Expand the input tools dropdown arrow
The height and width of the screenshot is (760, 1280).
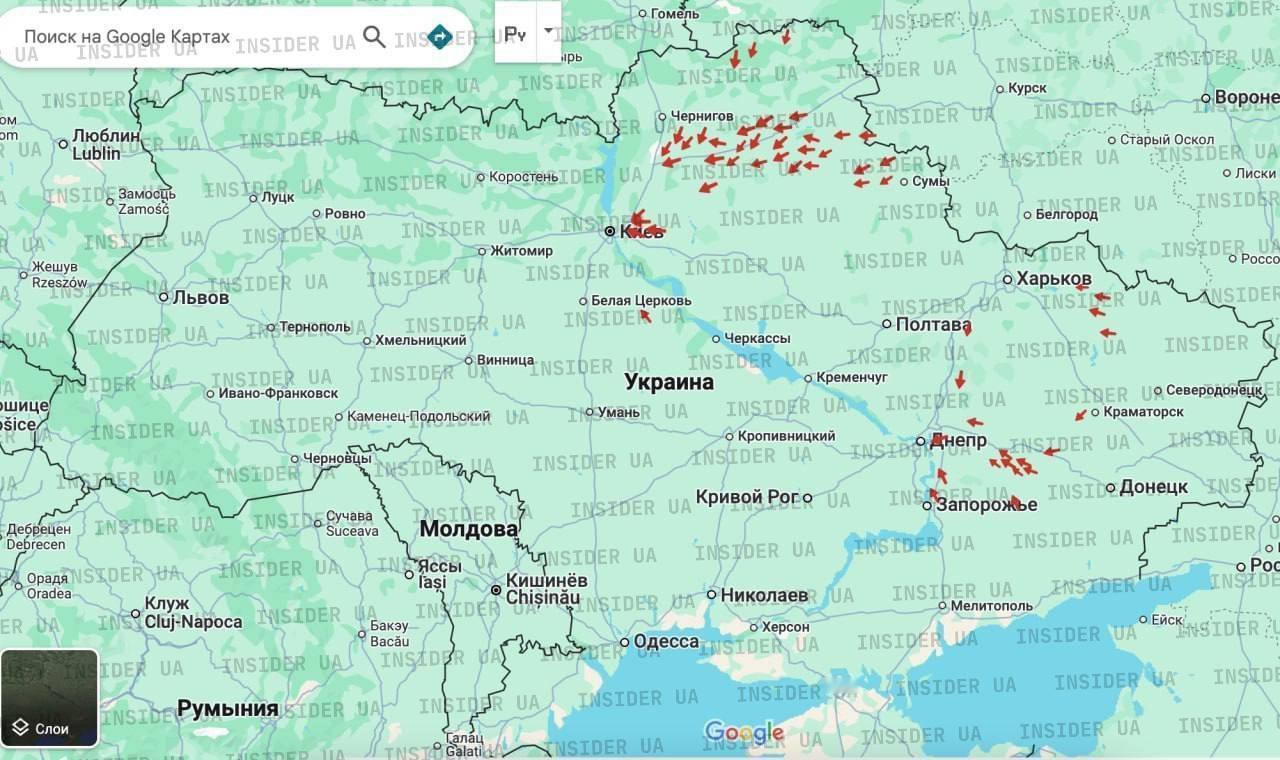(x=548, y=31)
